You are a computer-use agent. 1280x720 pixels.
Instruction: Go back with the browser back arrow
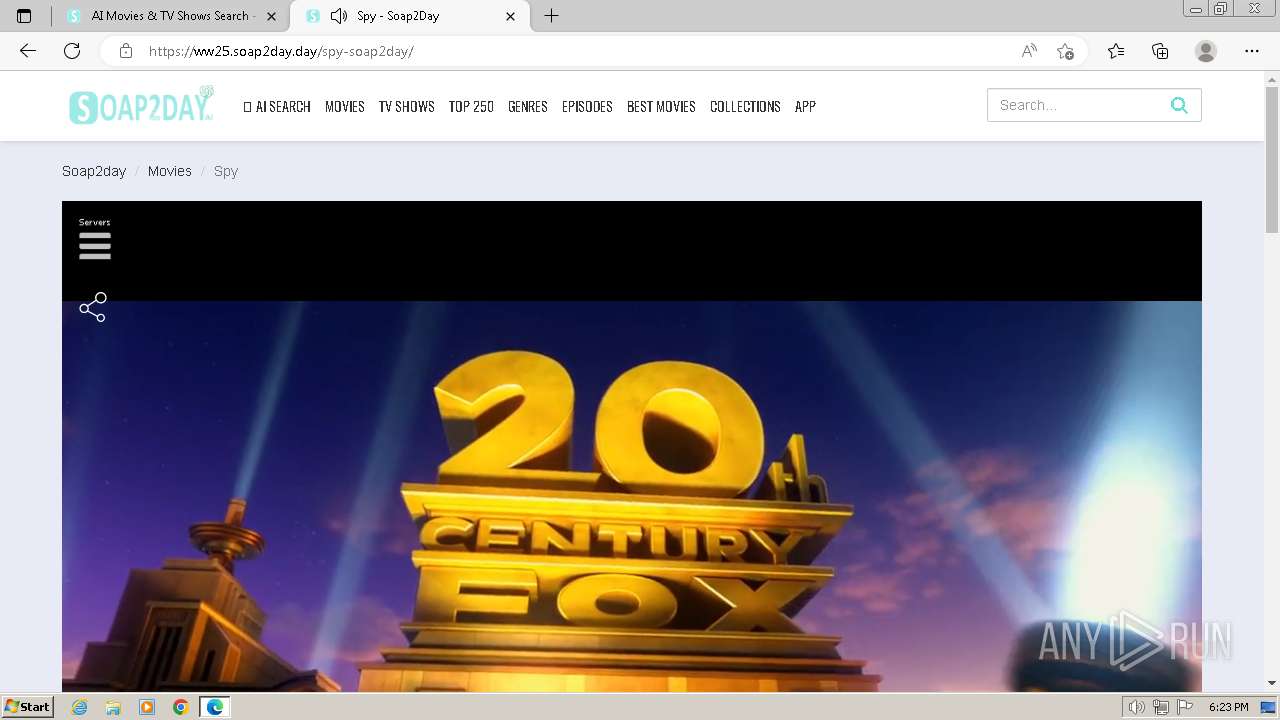point(28,51)
